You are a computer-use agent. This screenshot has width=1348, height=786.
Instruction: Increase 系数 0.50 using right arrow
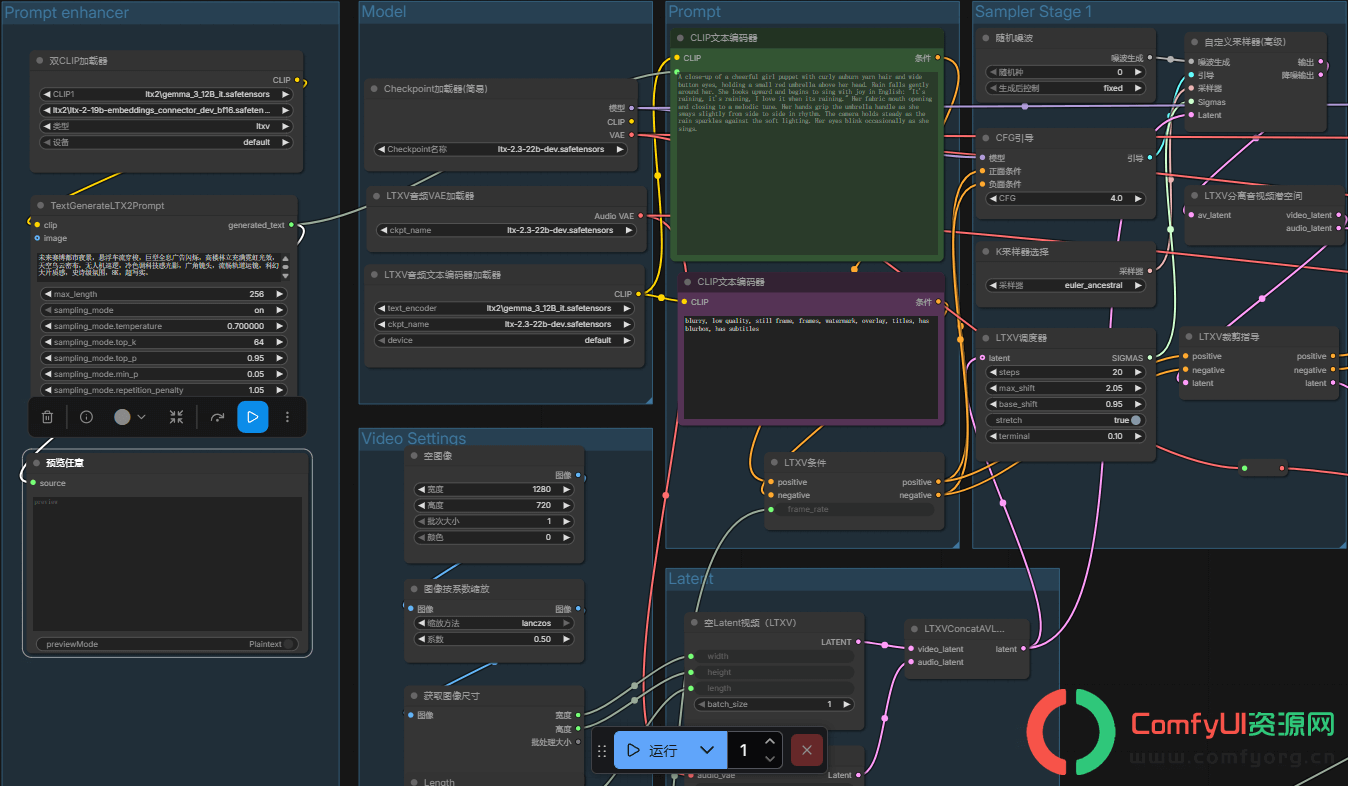(x=567, y=639)
